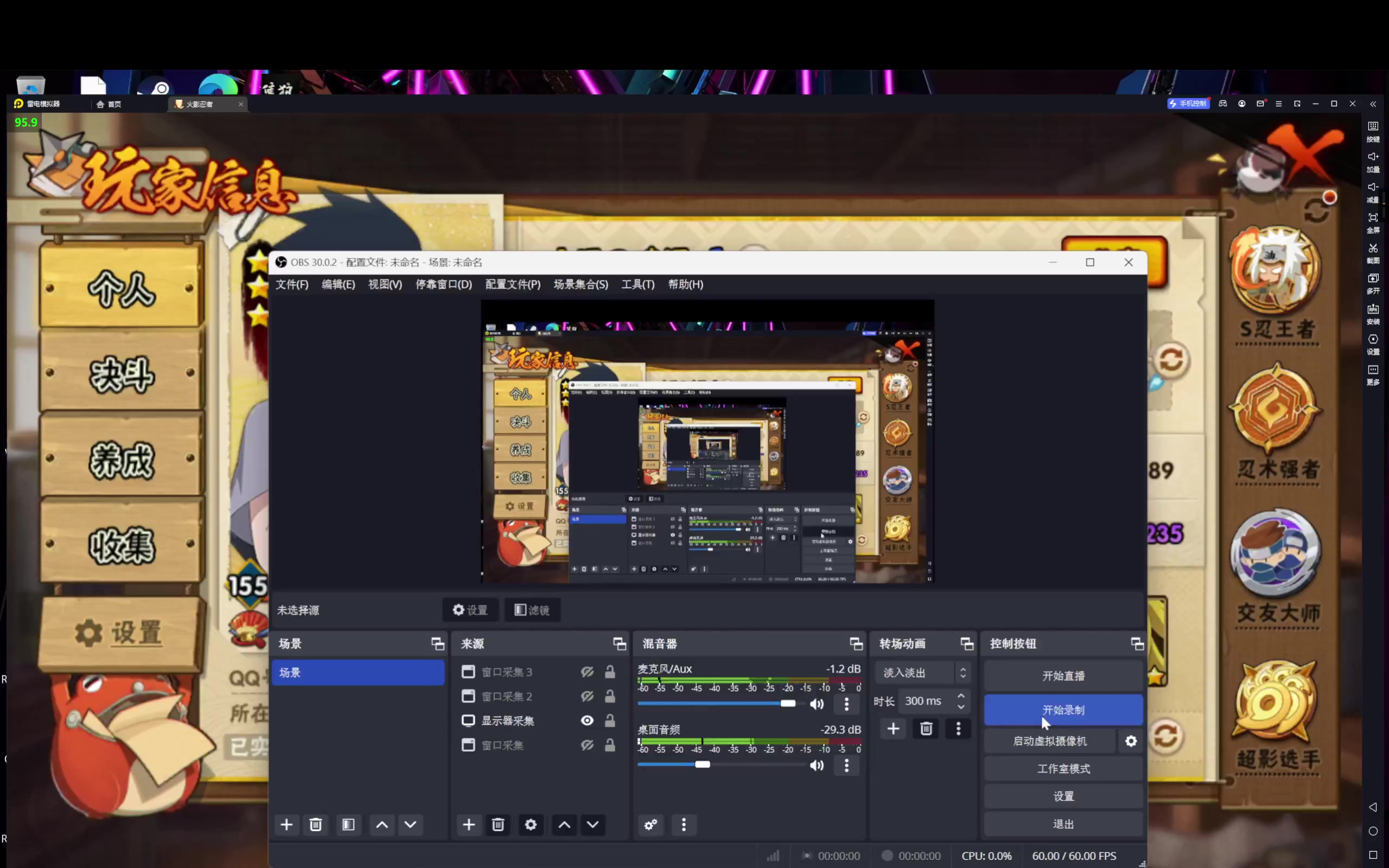Open the transition three-dot properties menu
Image resolution: width=1389 pixels, height=868 pixels.
(959, 729)
